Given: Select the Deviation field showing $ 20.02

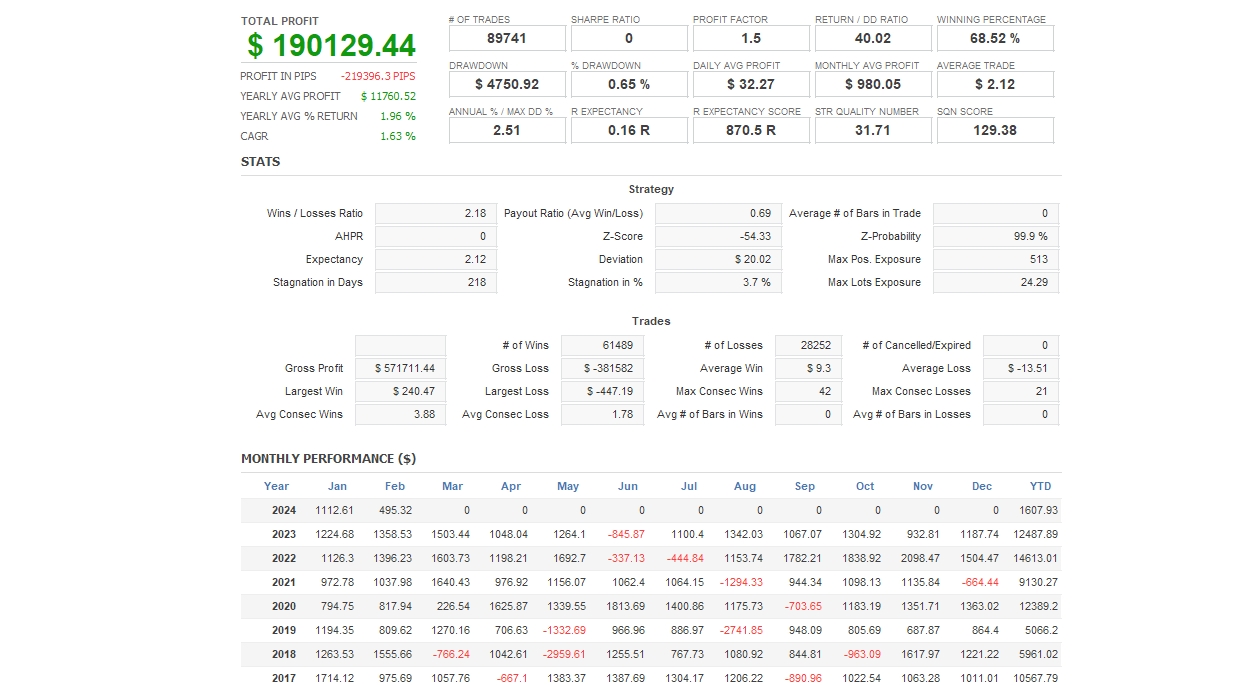Looking at the screenshot, I should click(x=718, y=259).
